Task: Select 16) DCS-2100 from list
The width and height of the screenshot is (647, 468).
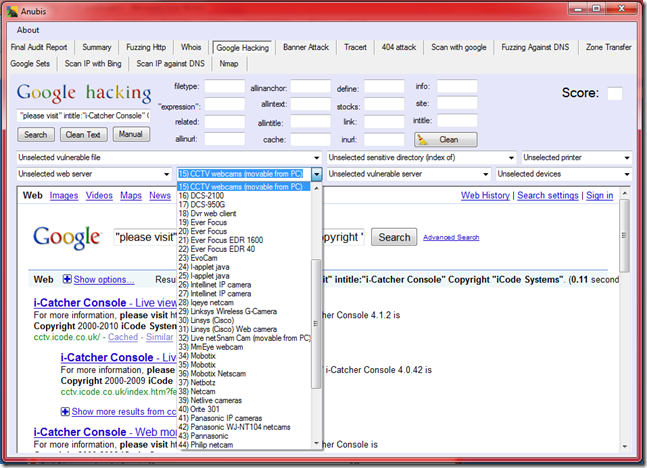Action: (243, 196)
